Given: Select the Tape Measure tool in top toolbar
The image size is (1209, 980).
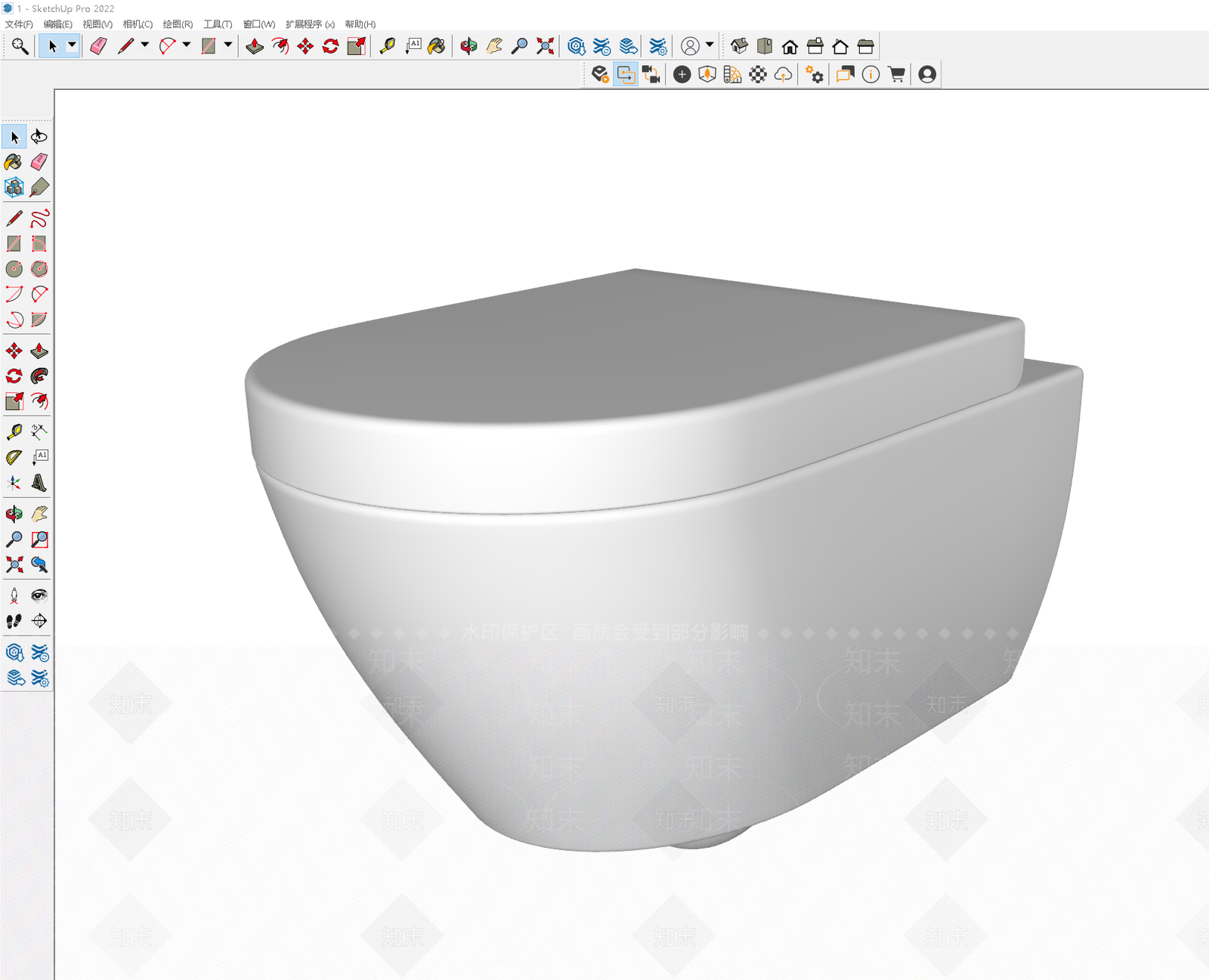Looking at the screenshot, I should (x=387, y=46).
